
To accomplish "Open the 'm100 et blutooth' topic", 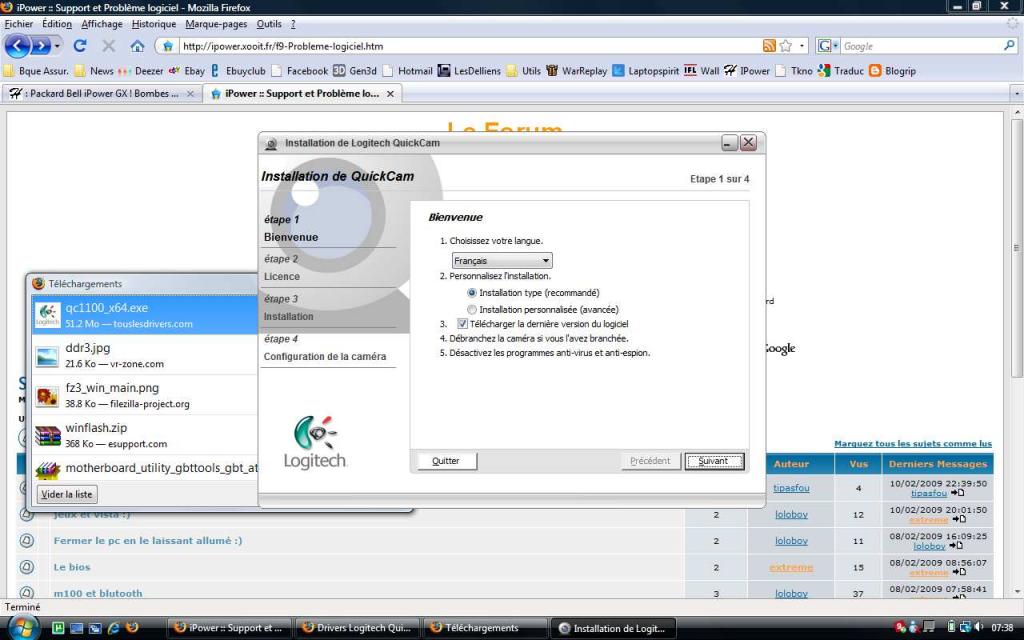I will click(98, 593).
